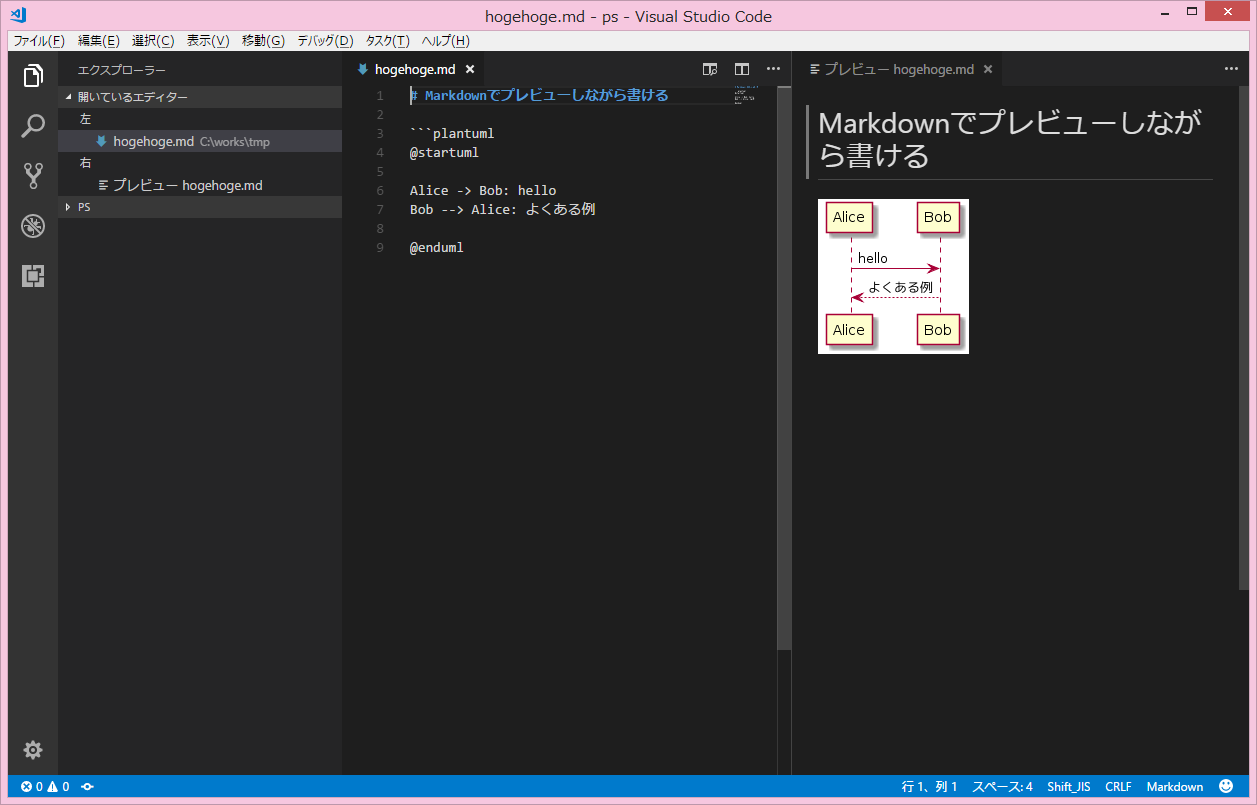
Task: Click the errors and warnings count in status bar
Action: (45, 787)
